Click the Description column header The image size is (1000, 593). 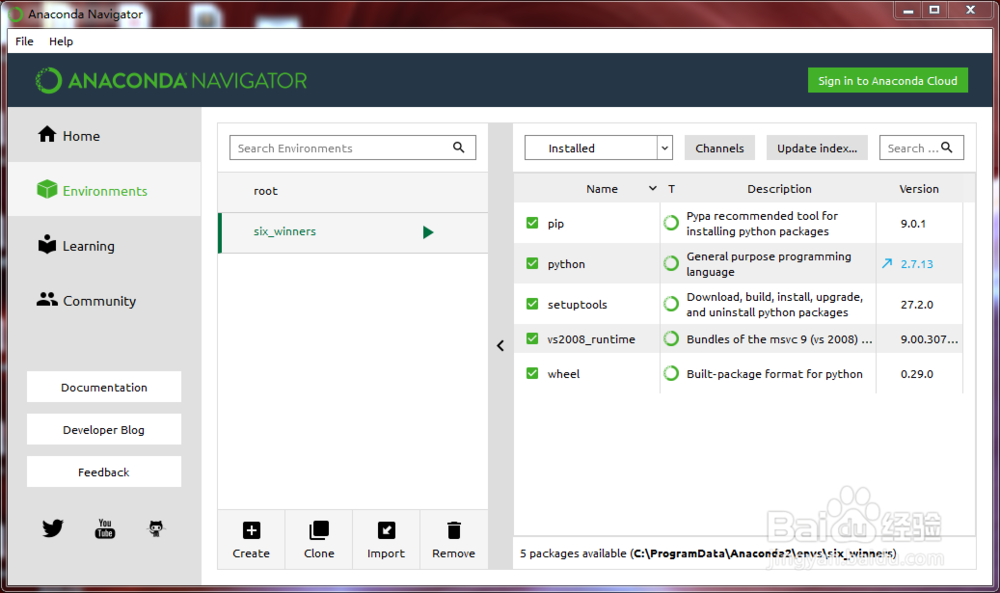pos(779,189)
